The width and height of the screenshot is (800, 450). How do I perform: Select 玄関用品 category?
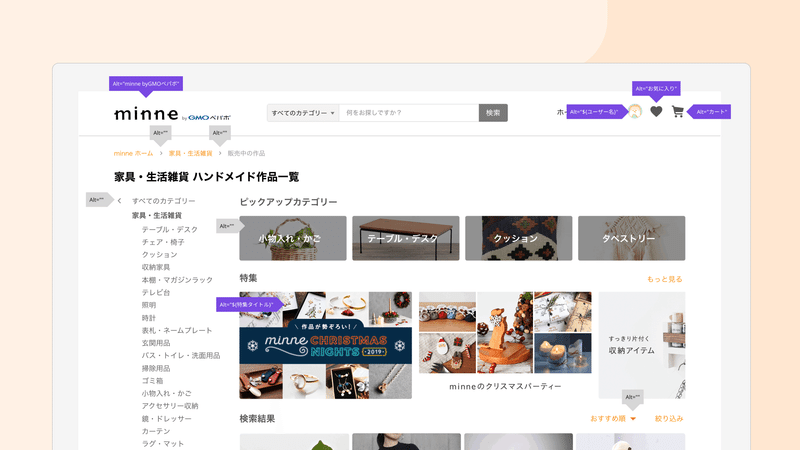(156, 343)
